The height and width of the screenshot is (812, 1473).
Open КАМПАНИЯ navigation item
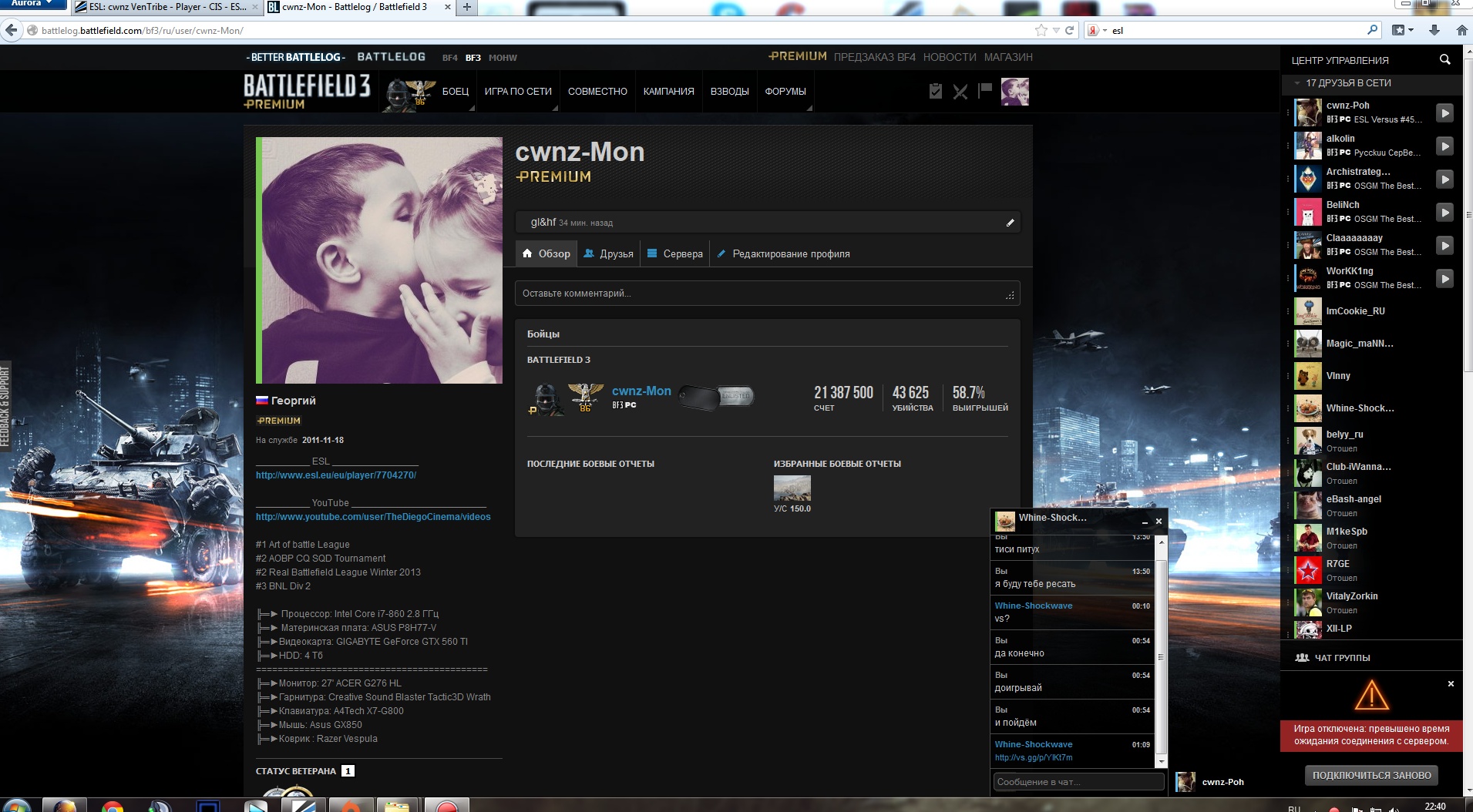click(x=668, y=92)
